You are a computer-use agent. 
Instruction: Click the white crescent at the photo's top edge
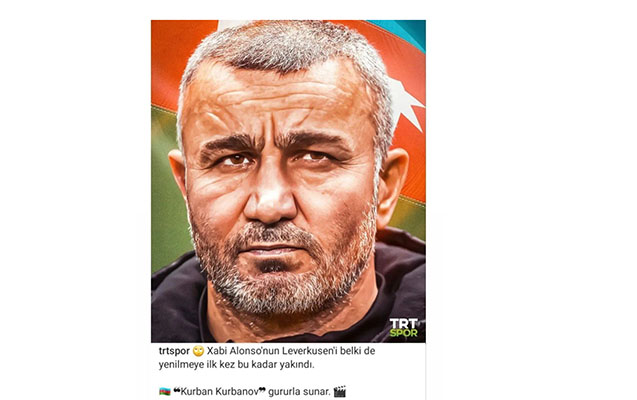coord(234,24)
